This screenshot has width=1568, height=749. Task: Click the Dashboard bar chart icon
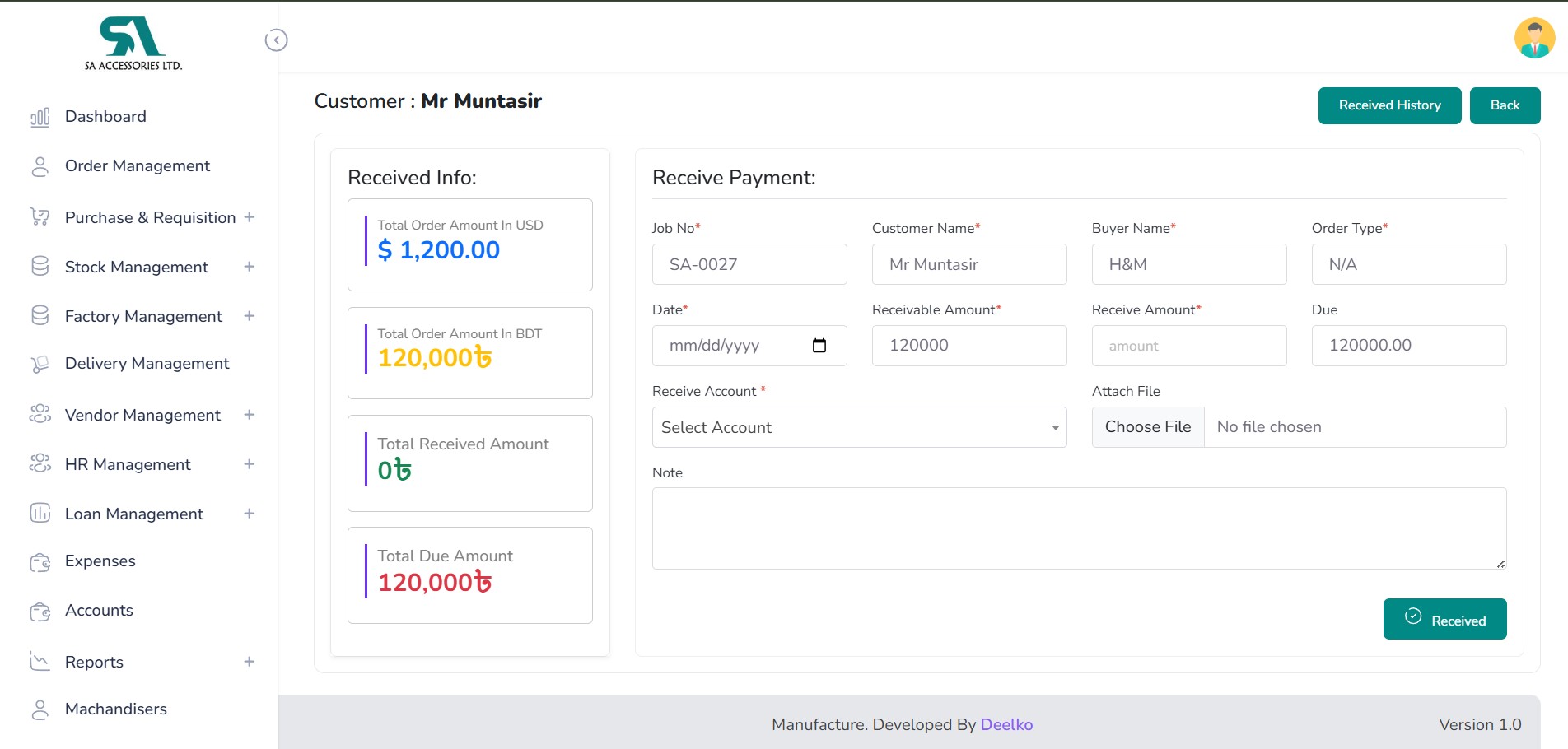(x=40, y=117)
